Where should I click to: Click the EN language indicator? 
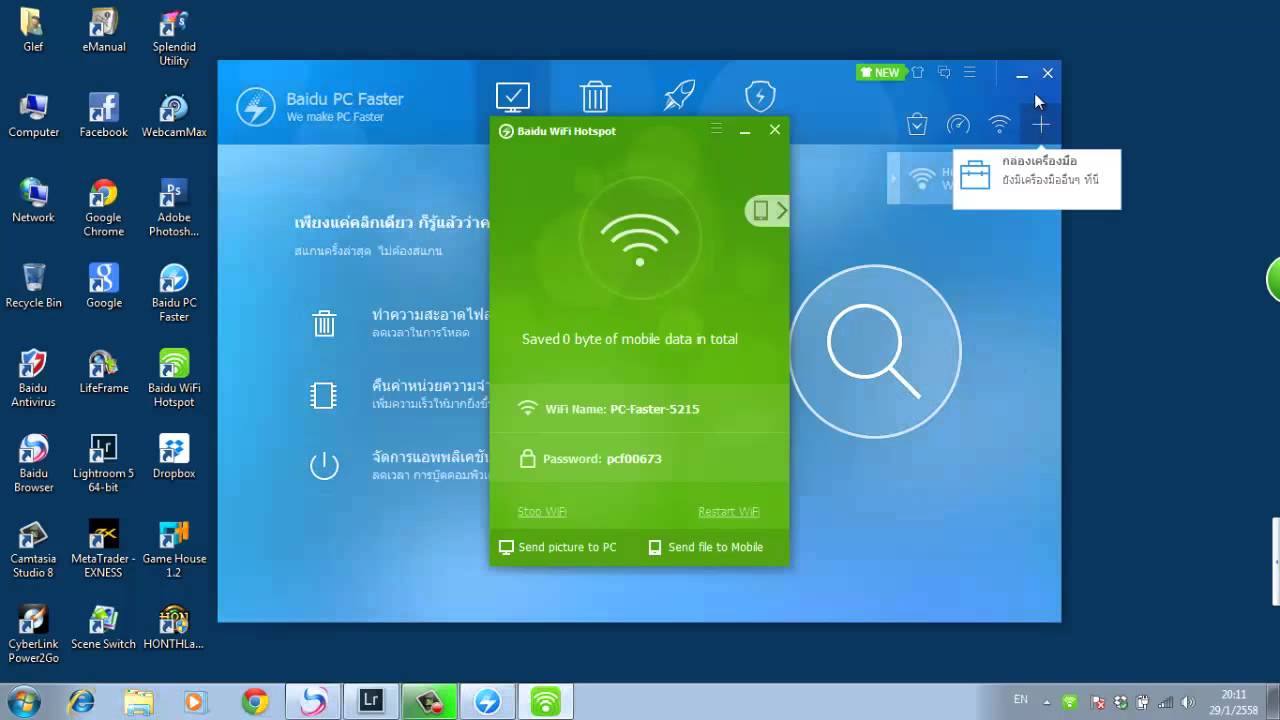click(x=1021, y=700)
